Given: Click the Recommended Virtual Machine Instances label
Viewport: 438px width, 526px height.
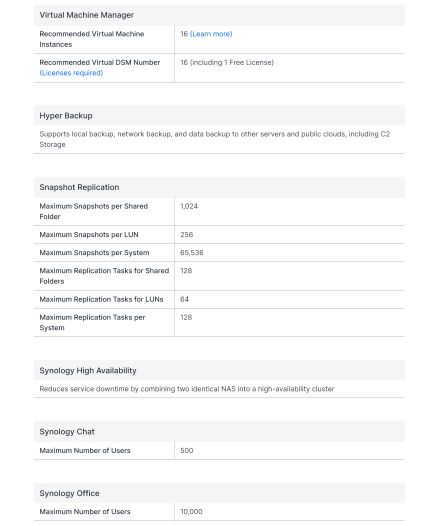Looking at the screenshot, I should (x=92, y=39).
